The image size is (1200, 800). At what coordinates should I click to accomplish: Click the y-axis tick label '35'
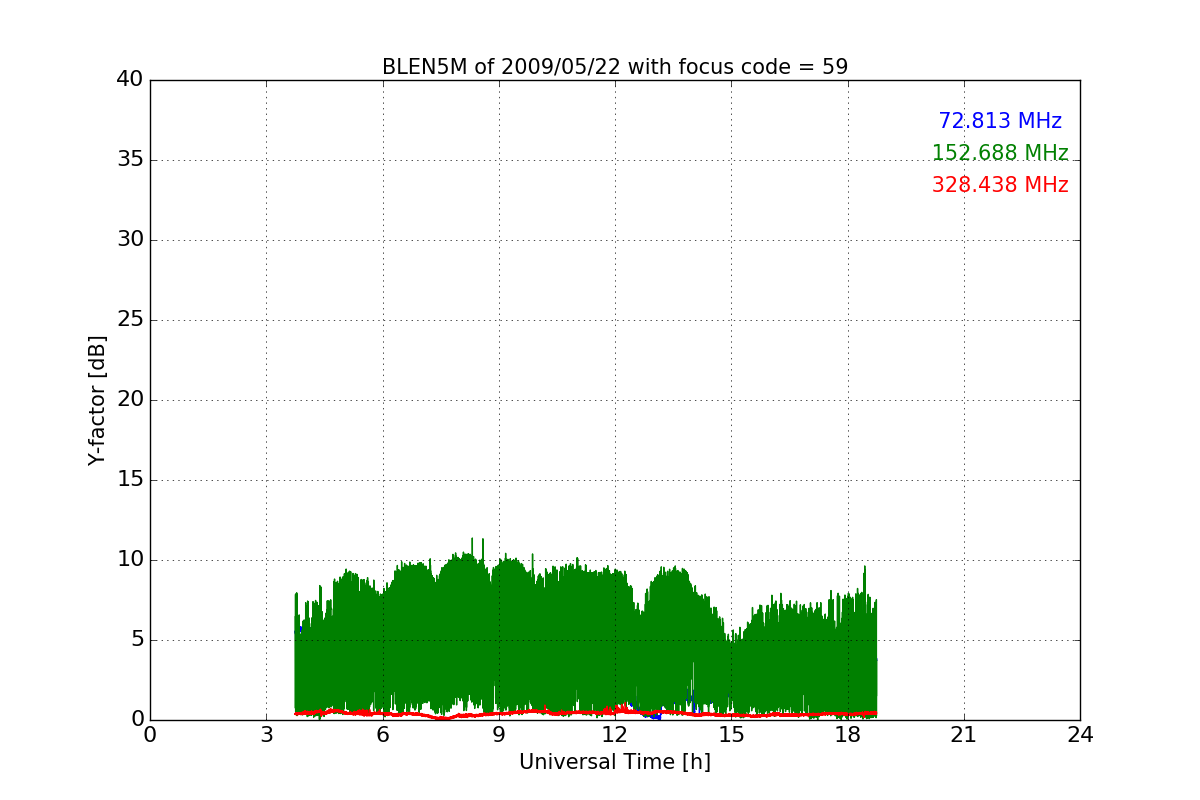(x=130, y=160)
